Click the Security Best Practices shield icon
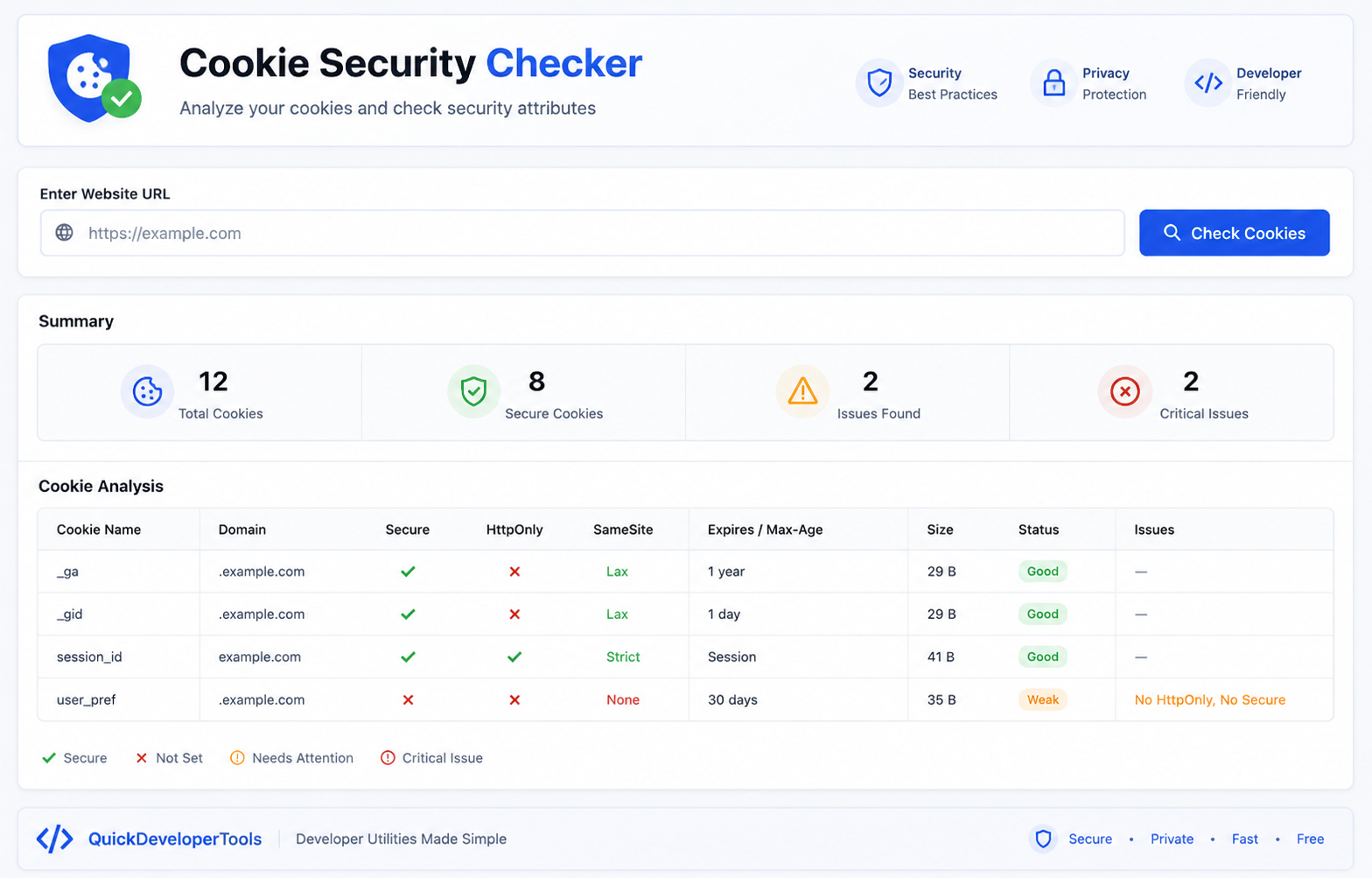The width and height of the screenshot is (1372, 878). 879,83
